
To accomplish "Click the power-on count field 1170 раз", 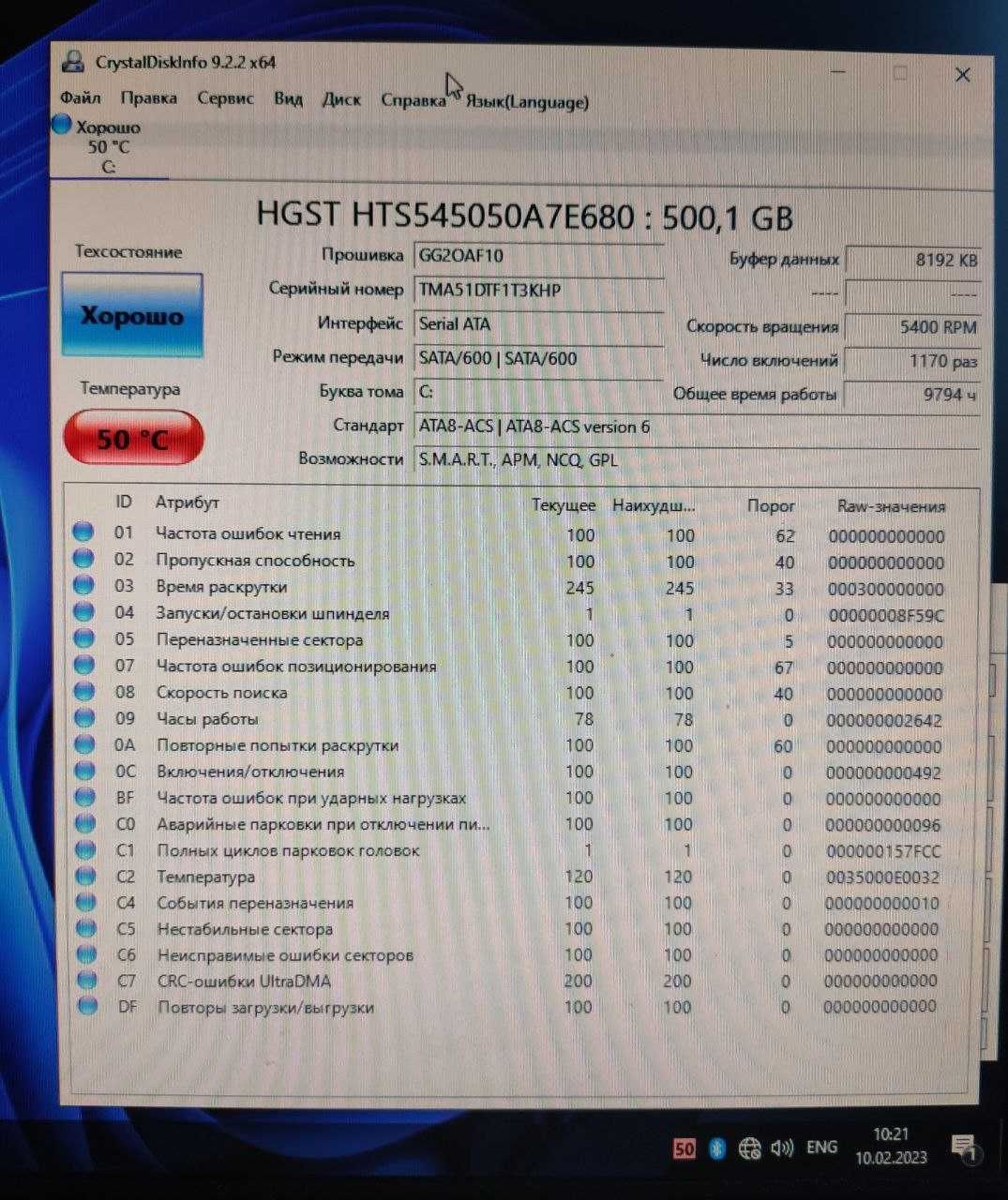I will click(x=913, y=361).
